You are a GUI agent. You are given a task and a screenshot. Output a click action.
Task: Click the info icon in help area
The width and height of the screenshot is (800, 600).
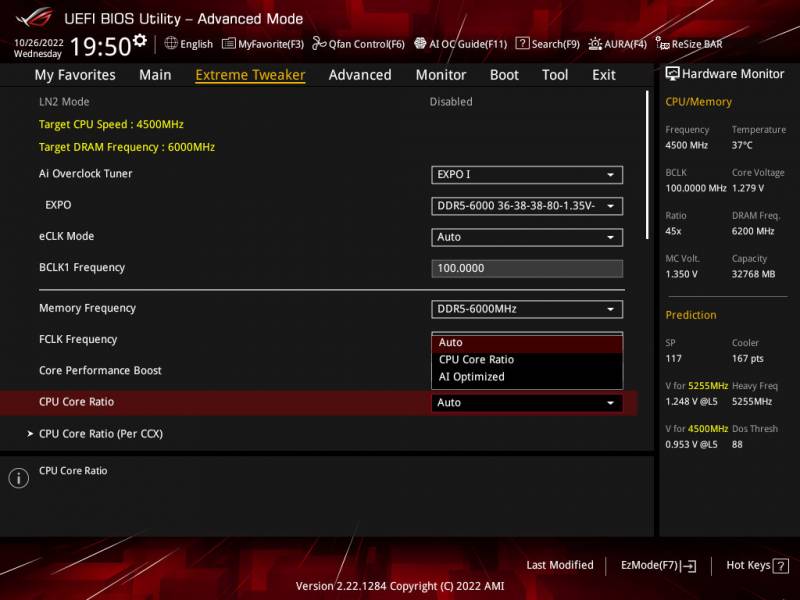[x=19, y=478]
